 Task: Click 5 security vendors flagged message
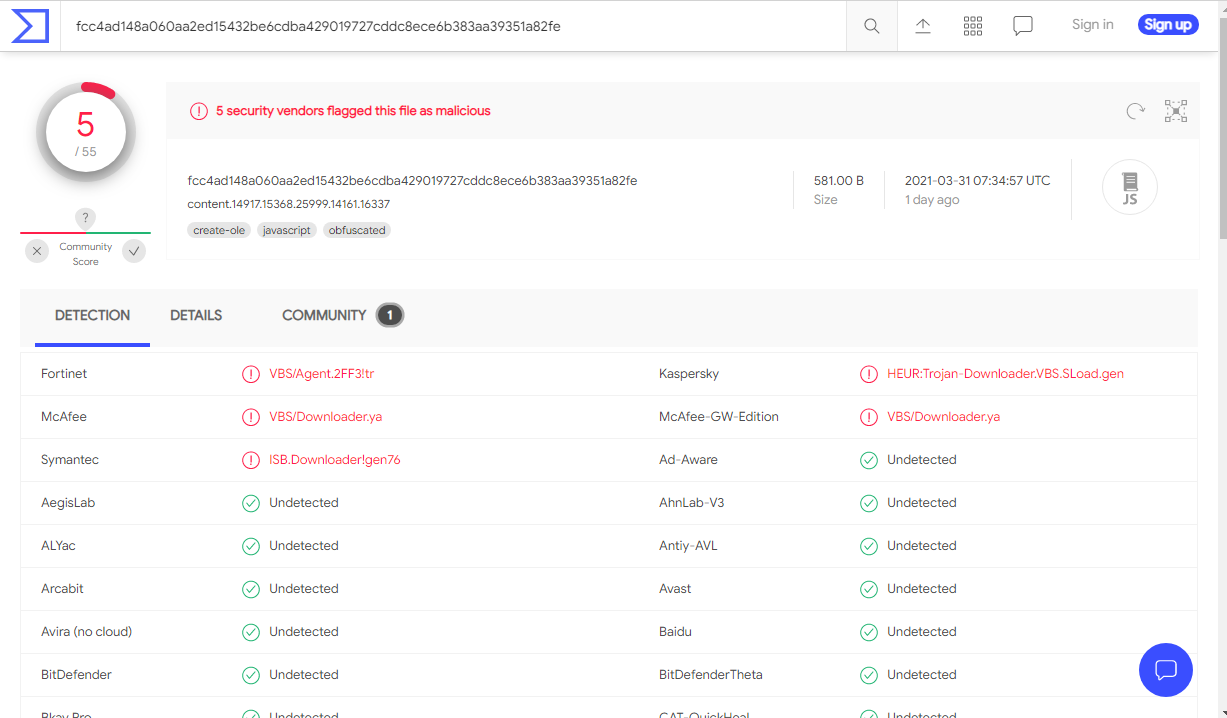(353, 111)
